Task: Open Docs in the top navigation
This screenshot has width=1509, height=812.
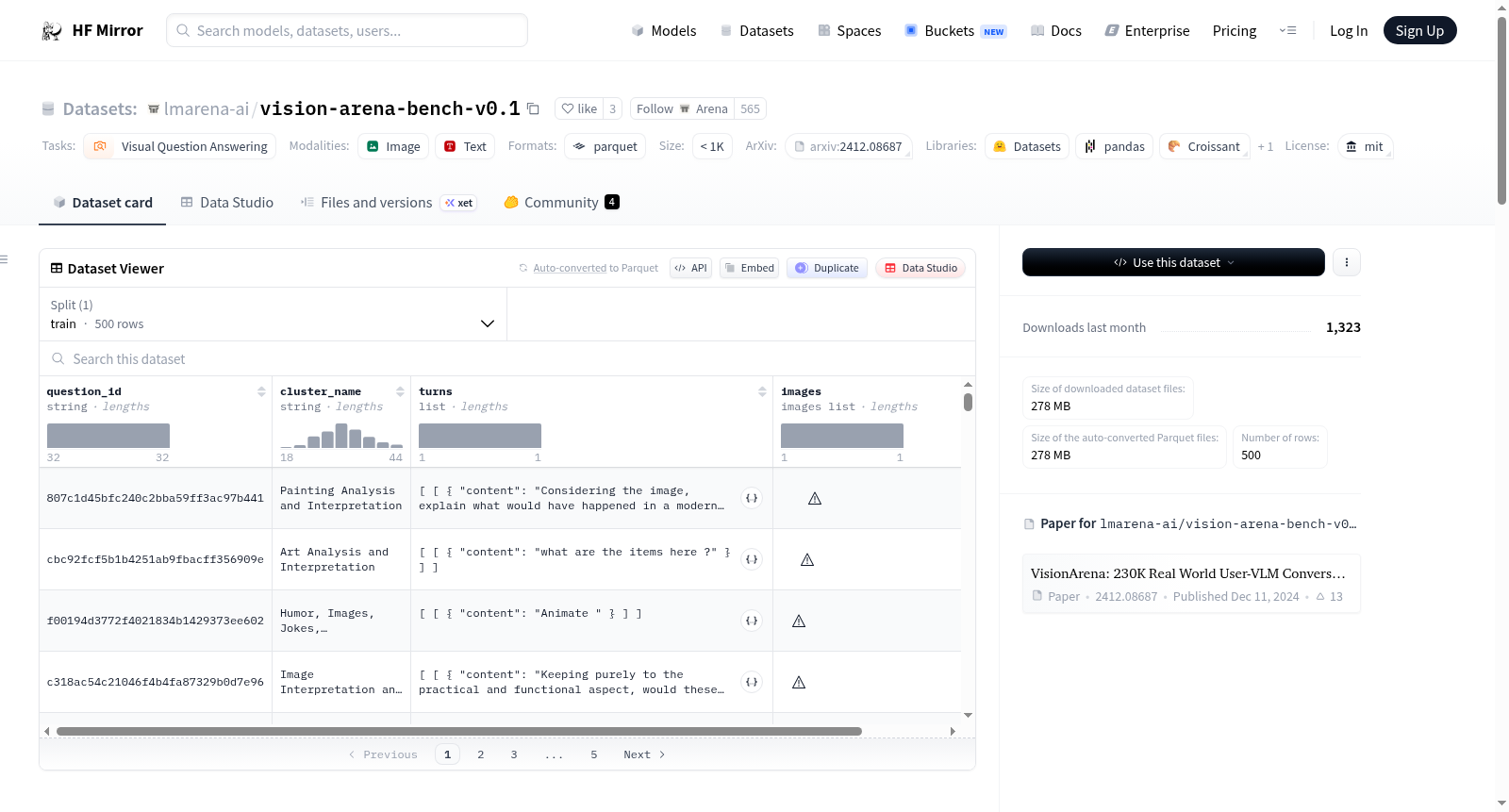Action: (1055, 30)
